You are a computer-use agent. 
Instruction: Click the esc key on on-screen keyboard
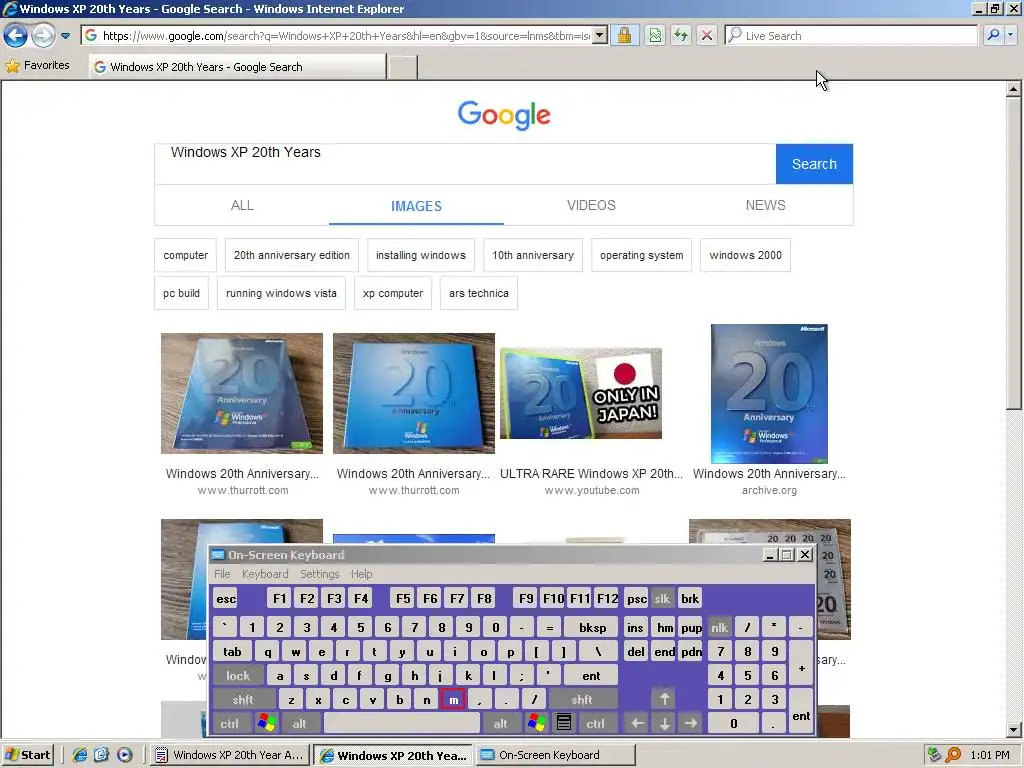(x=226, y=598)
